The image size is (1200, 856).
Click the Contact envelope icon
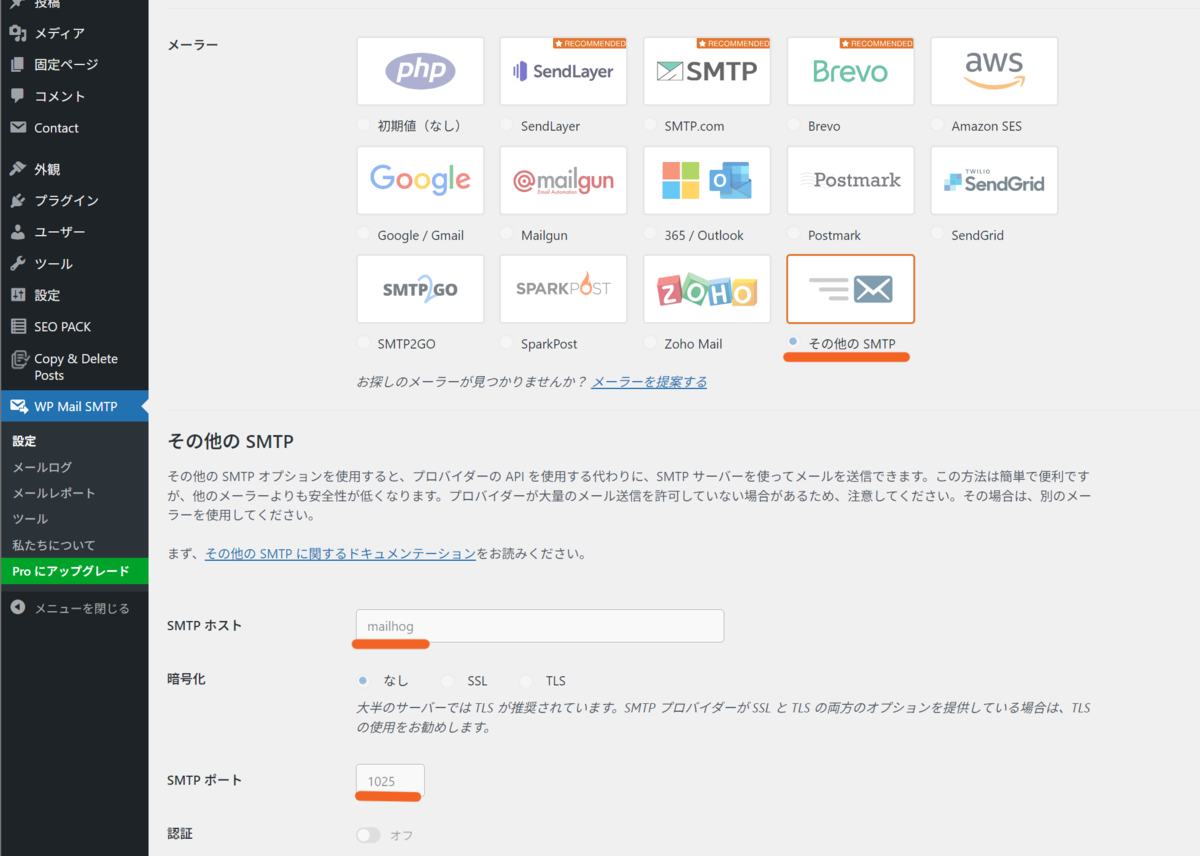click(x=17, y=128)
